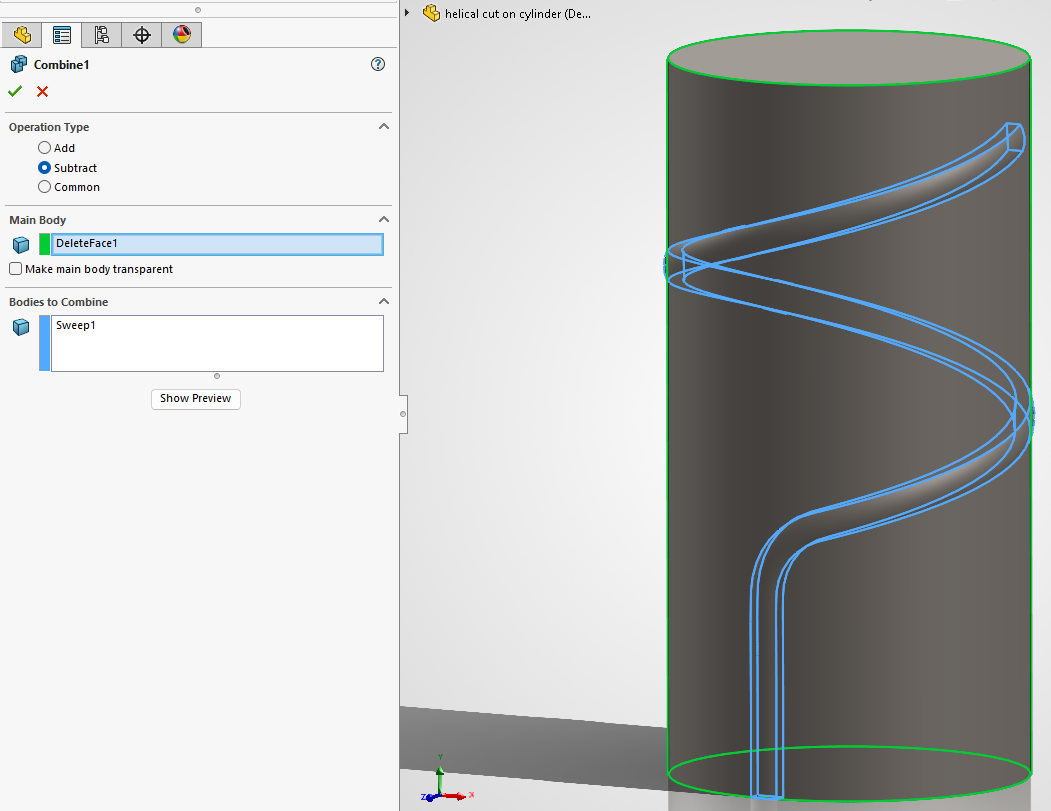Click the panel splitter collapse handle
This screenshot has height=811, width=1051.
[x=403, y=414]
